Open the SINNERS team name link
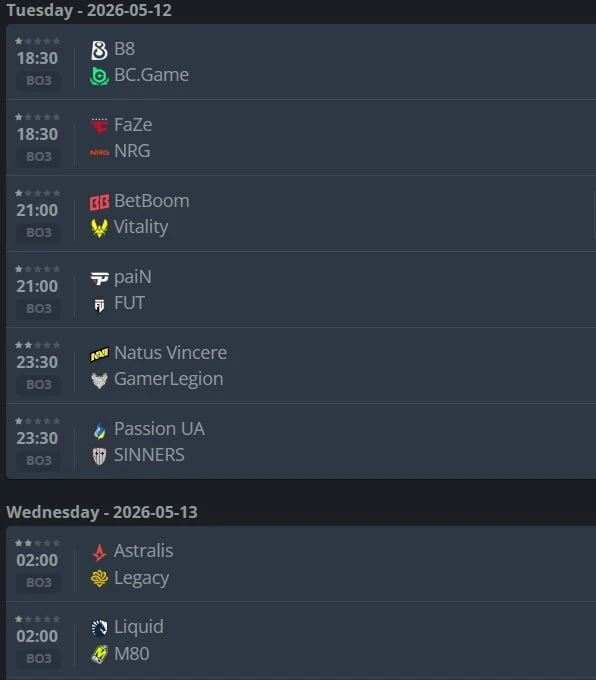596x680 pixels. 149,455
